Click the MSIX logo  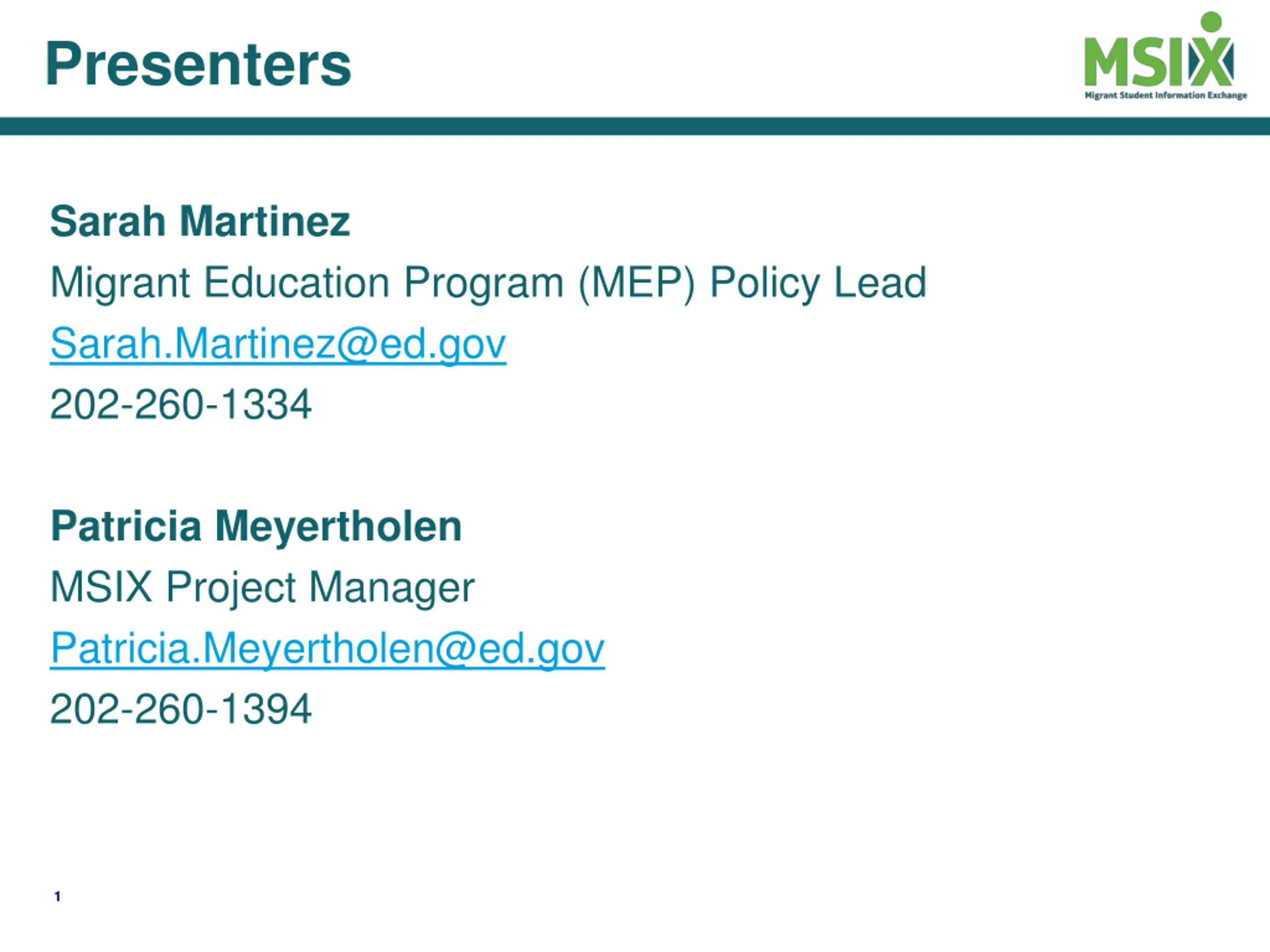coord(1165,56)
